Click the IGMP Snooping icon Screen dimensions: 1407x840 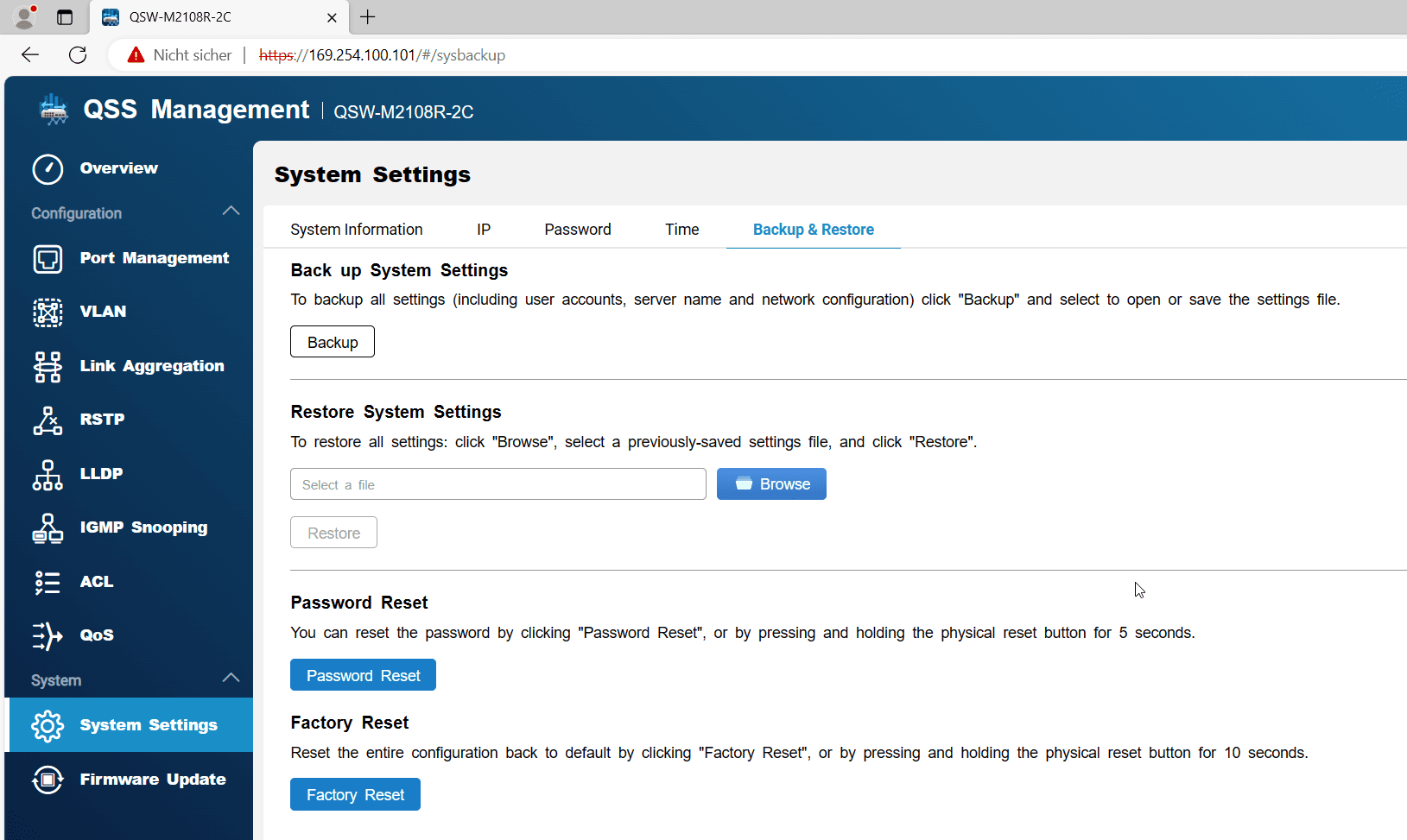click(48, 528)
